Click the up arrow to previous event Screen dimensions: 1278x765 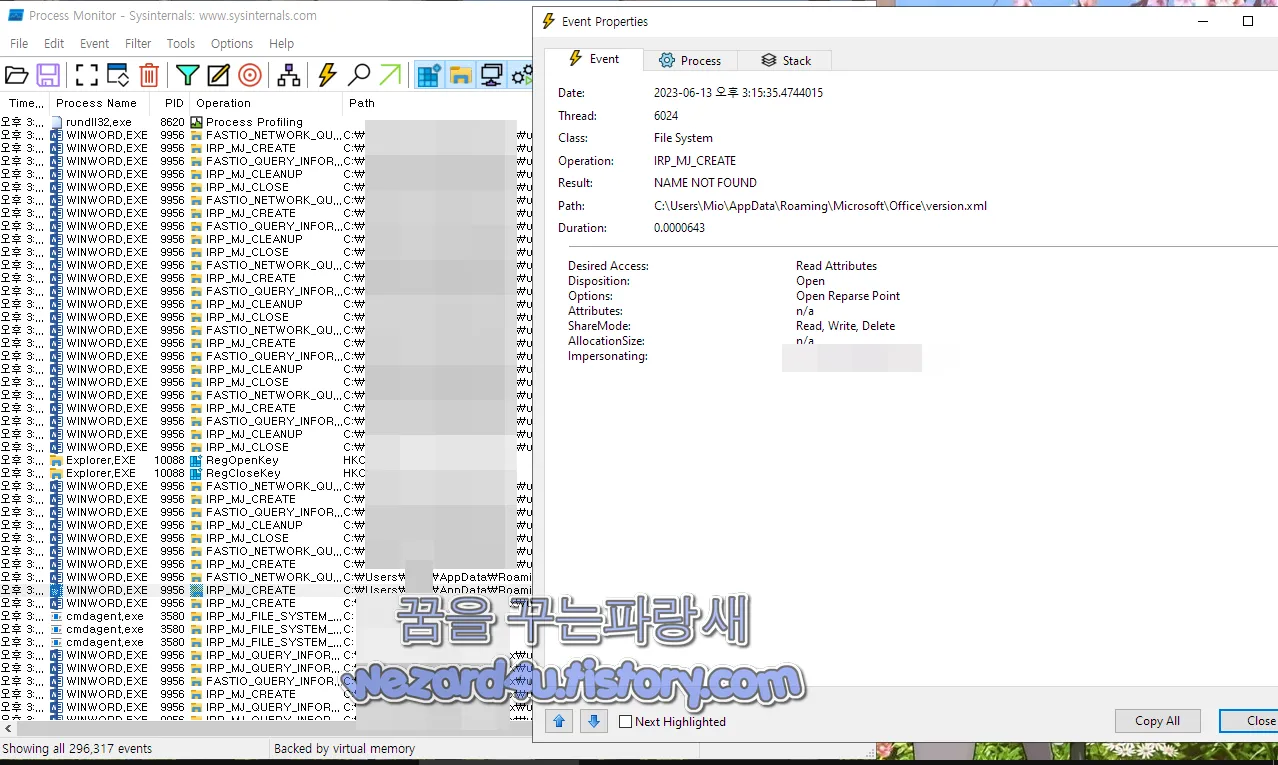click(x=558, y=721)
